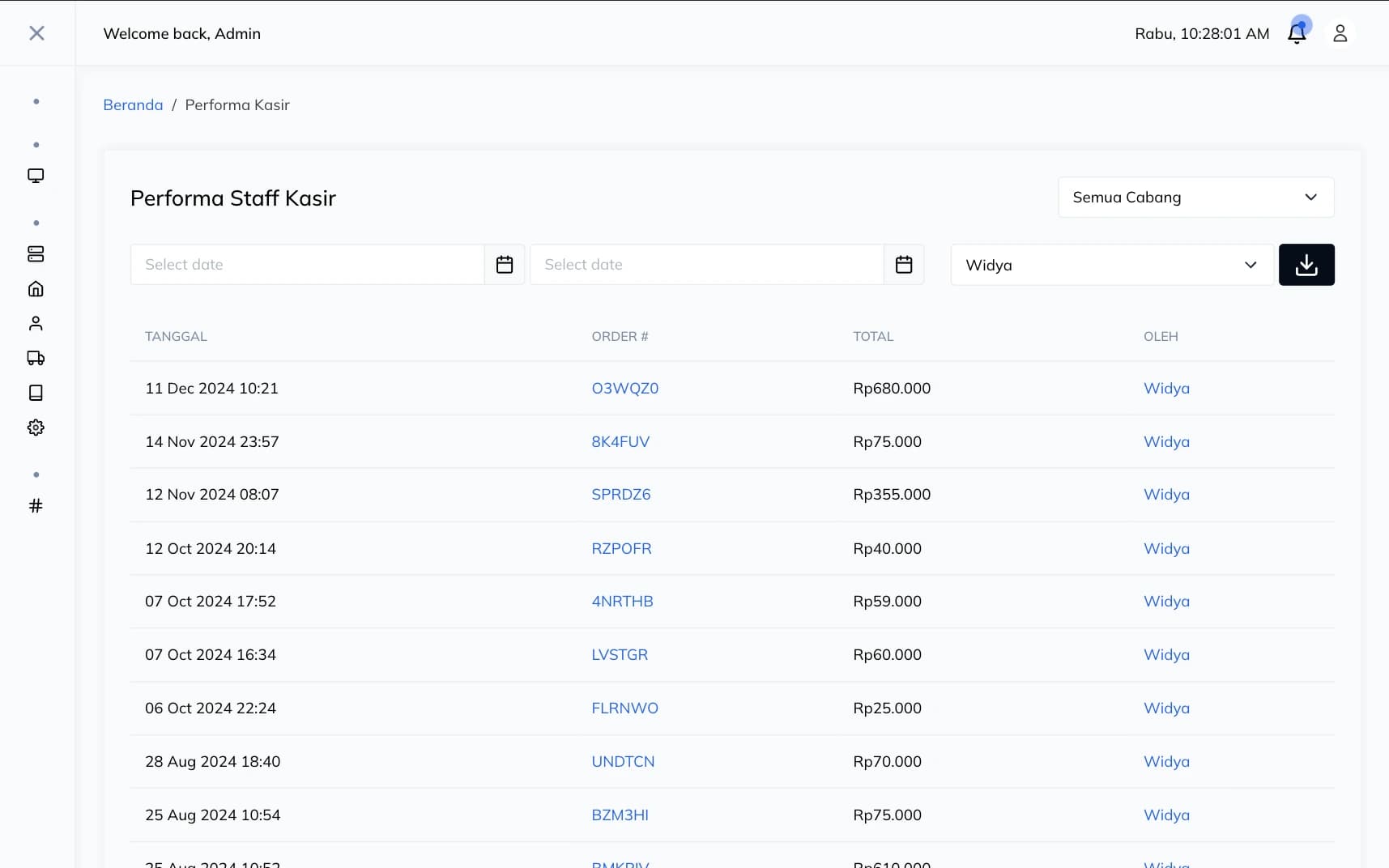Open the user profile icon
1389x868 pixels.
[x=1340, y=33]
